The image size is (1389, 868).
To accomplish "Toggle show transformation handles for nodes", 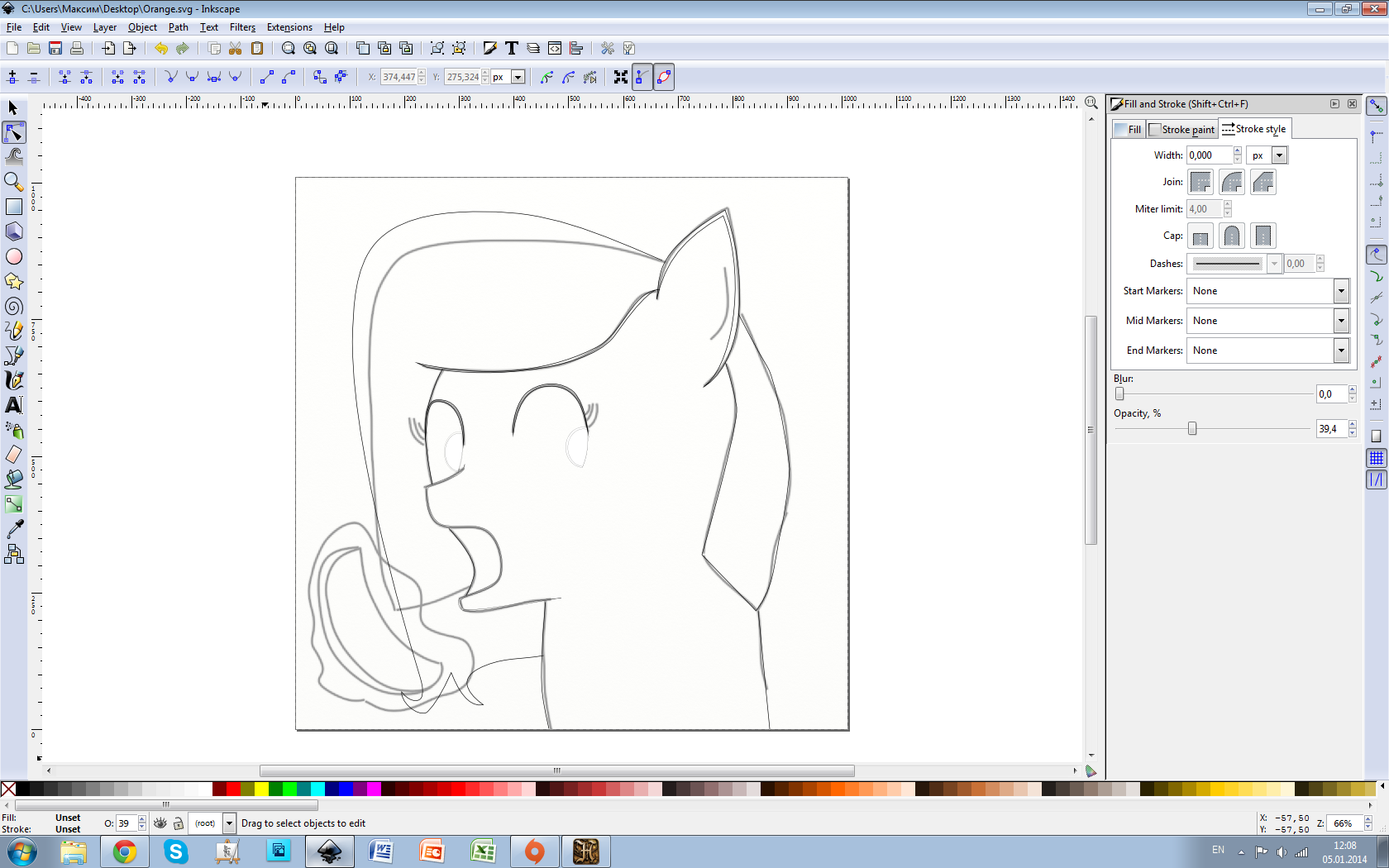I will click(621, 77).
